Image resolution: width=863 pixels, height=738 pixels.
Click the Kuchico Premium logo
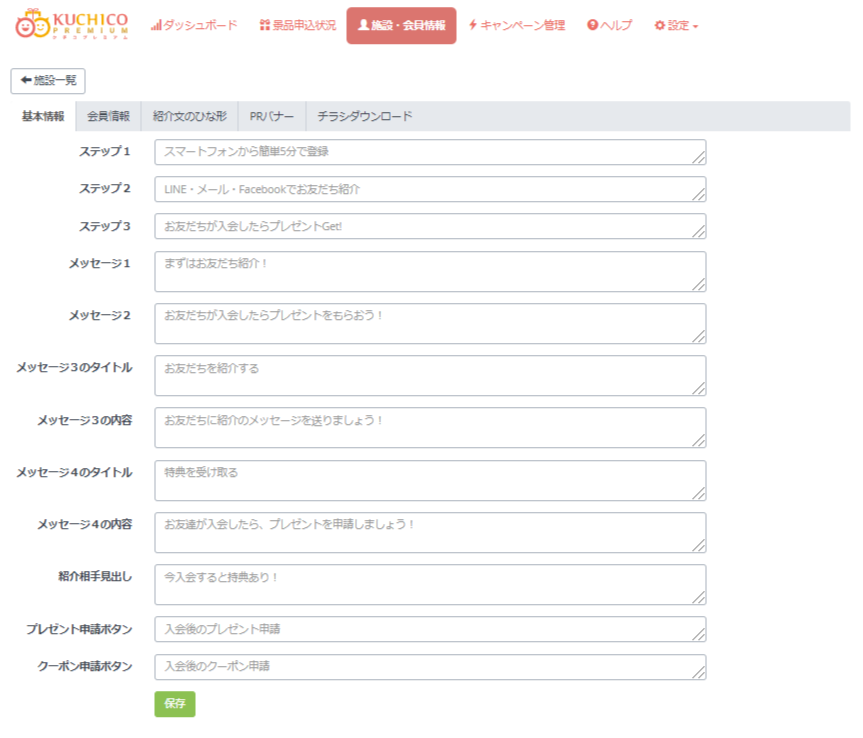click(x=72, y=25)
